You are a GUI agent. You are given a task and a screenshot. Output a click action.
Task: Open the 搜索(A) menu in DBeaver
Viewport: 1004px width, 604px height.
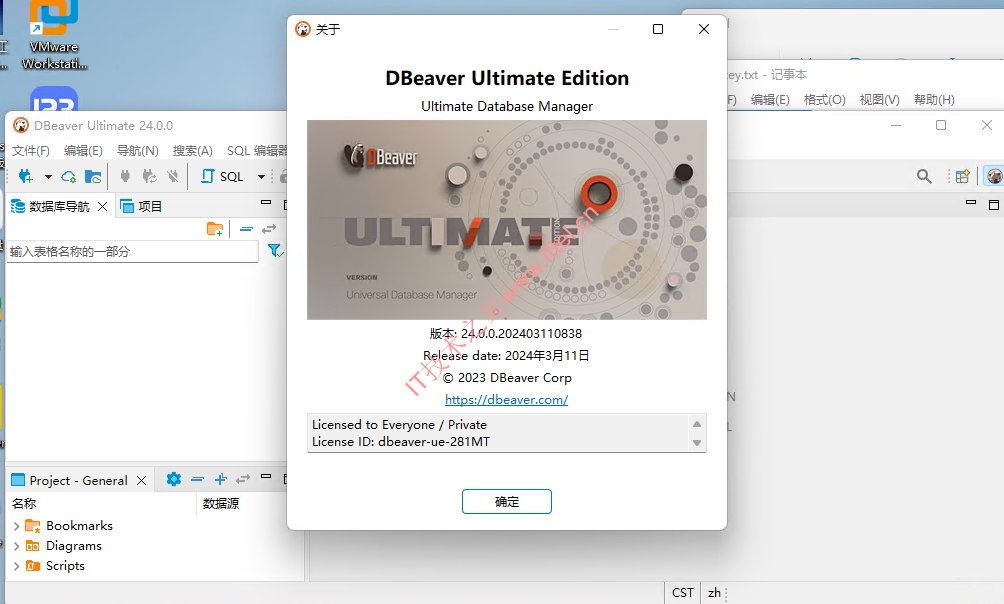[x=193, y=151]
